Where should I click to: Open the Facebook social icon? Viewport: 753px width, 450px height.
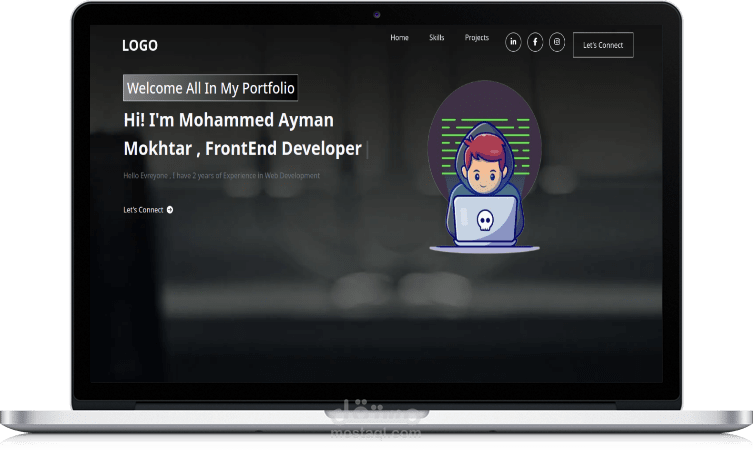click(x=535, y=42)
